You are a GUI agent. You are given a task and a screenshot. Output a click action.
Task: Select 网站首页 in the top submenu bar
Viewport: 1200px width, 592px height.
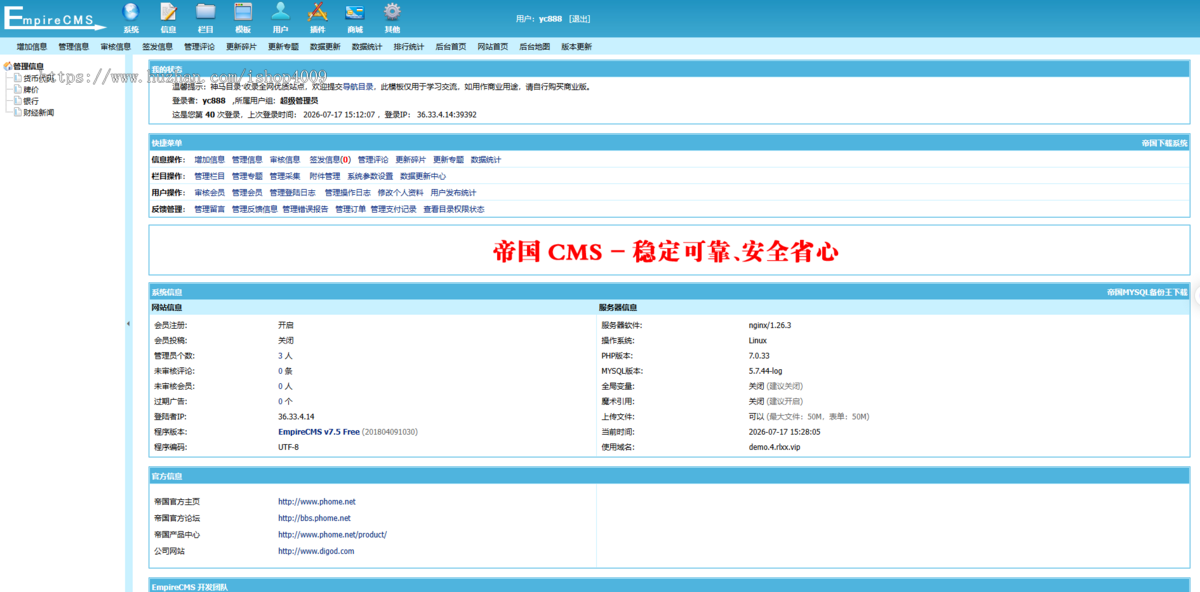(x=494, y=46)
